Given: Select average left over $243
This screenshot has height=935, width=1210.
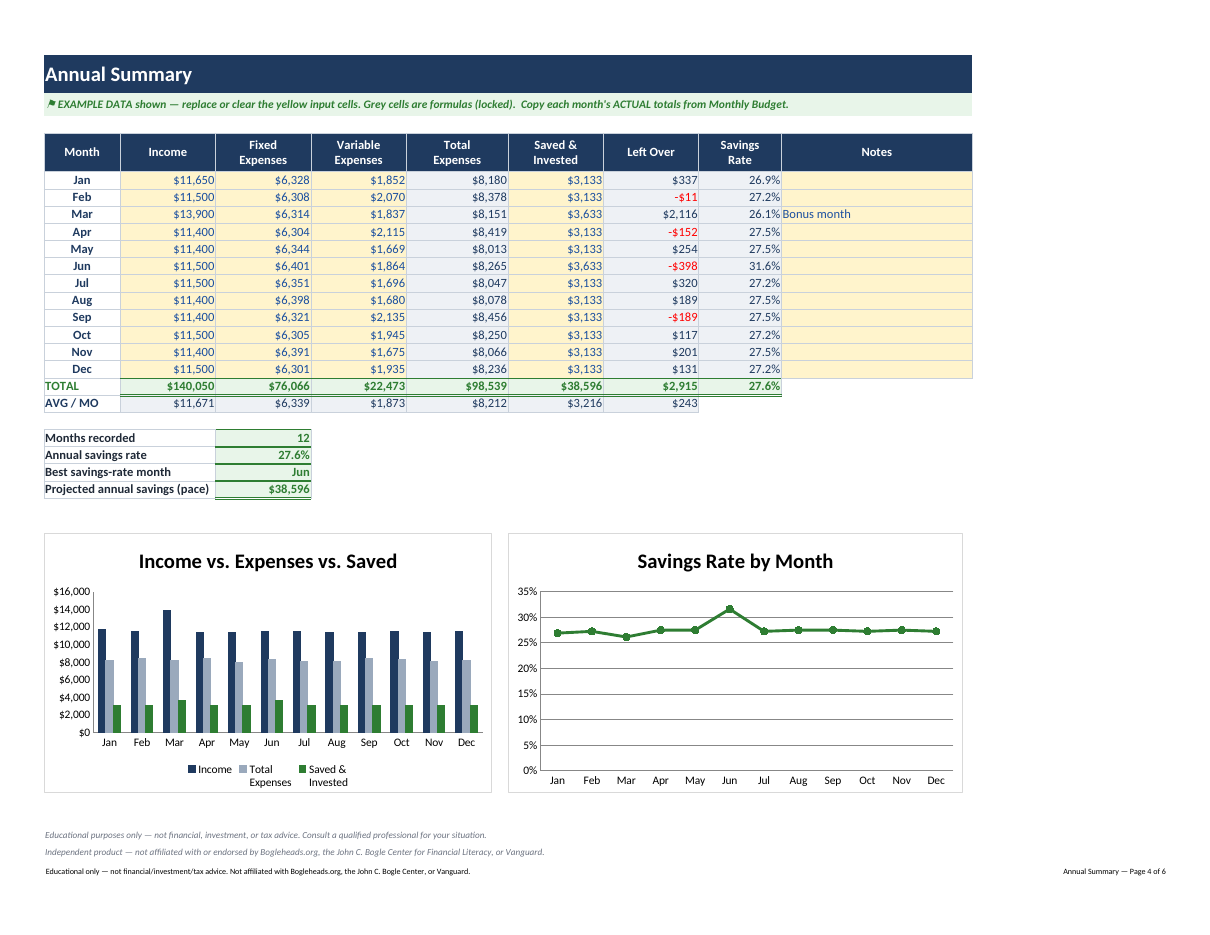Looking at the screenshot, I should tap(651, 404).
